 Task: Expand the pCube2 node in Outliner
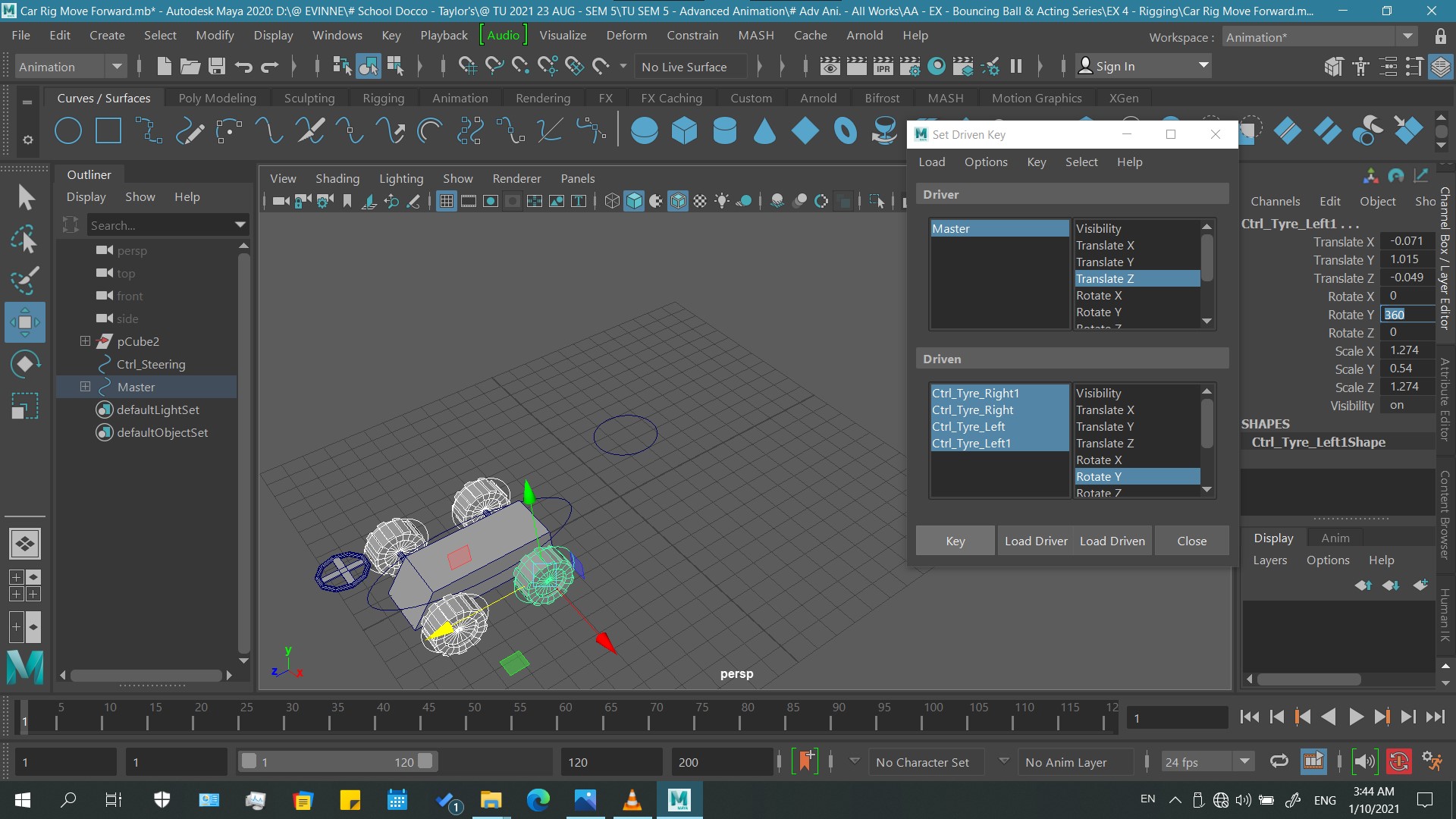coord(85,341)
